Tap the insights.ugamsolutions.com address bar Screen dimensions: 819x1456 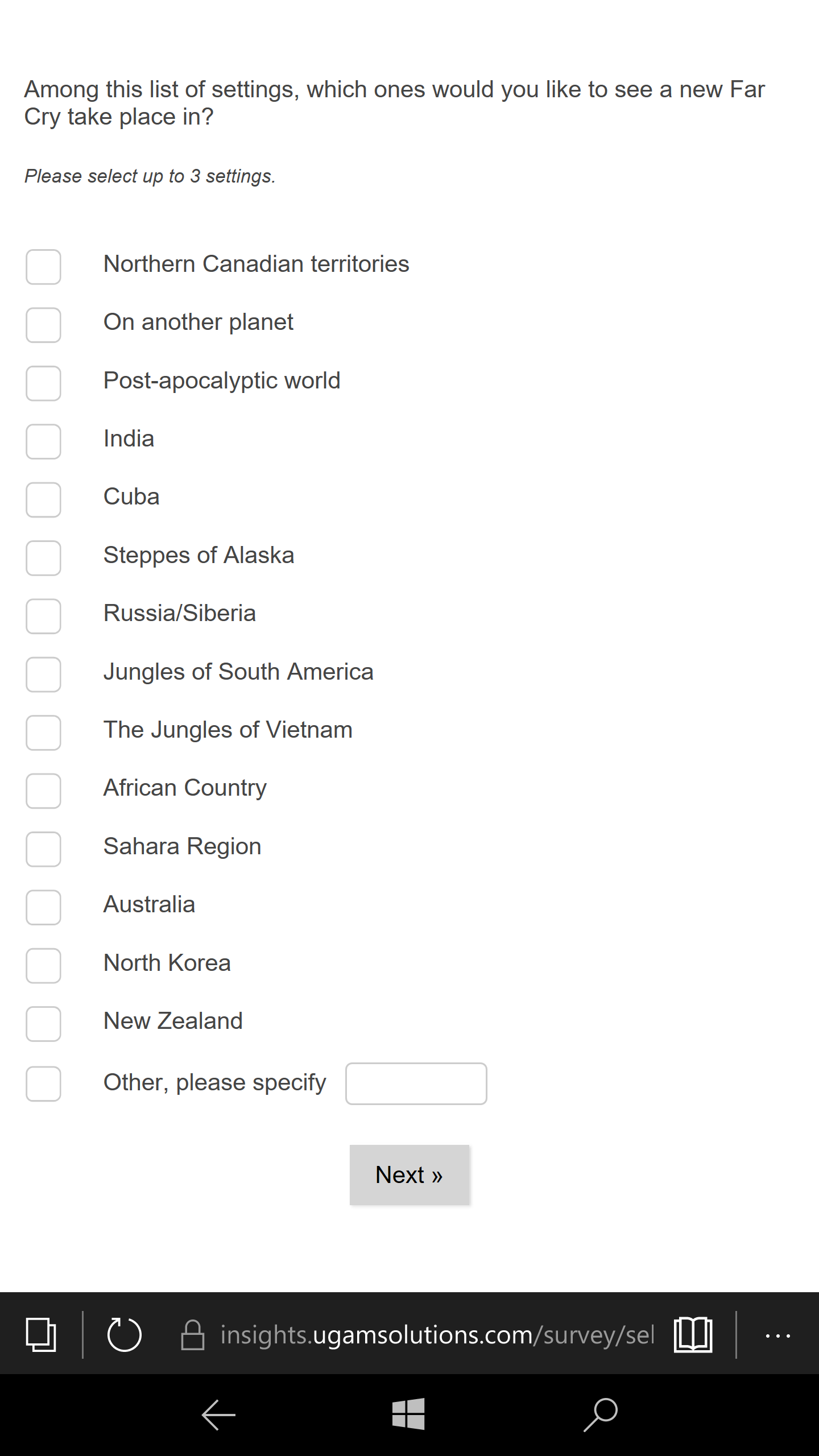tap(437, 1334)
